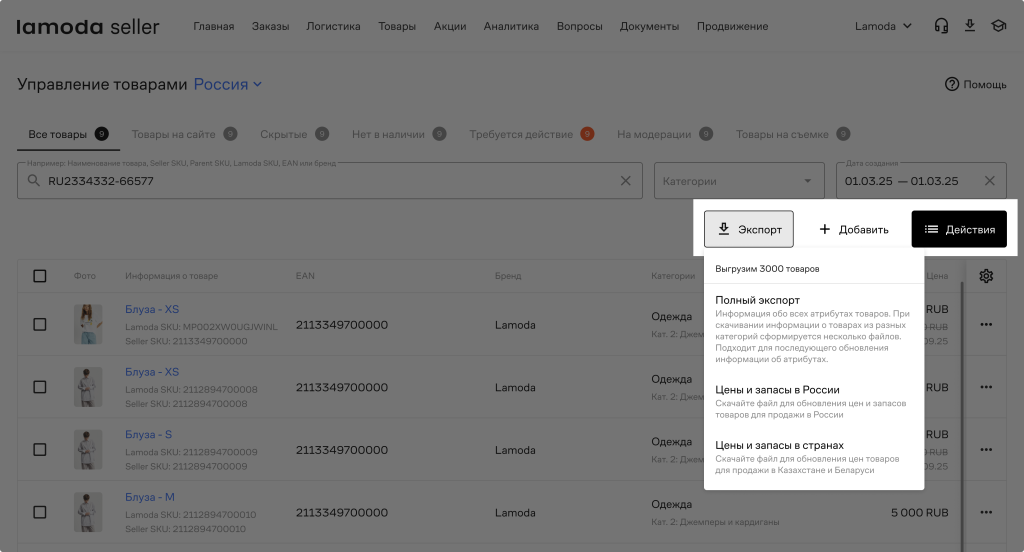Viewport: 1024px width, 552px height.
Task: Open the Lamoda account dropdown
Action: coord(883,26)
